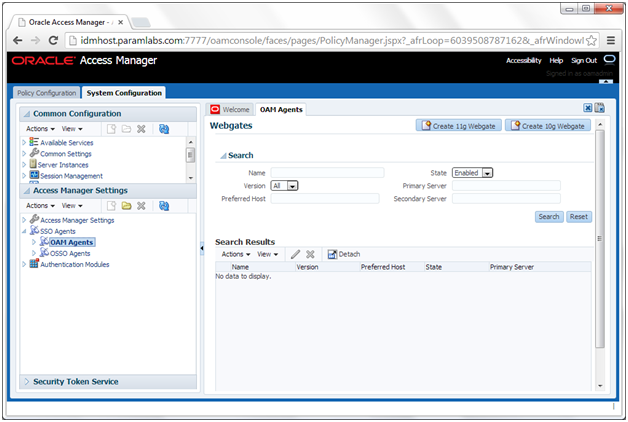Click the edit pencil icon in Search Results
The width and height of the screenshot is (628, 422).
(295, 254)
